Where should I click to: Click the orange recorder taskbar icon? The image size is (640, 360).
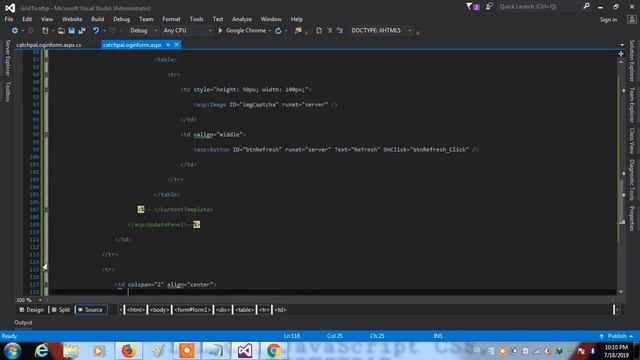click(187, 351)
